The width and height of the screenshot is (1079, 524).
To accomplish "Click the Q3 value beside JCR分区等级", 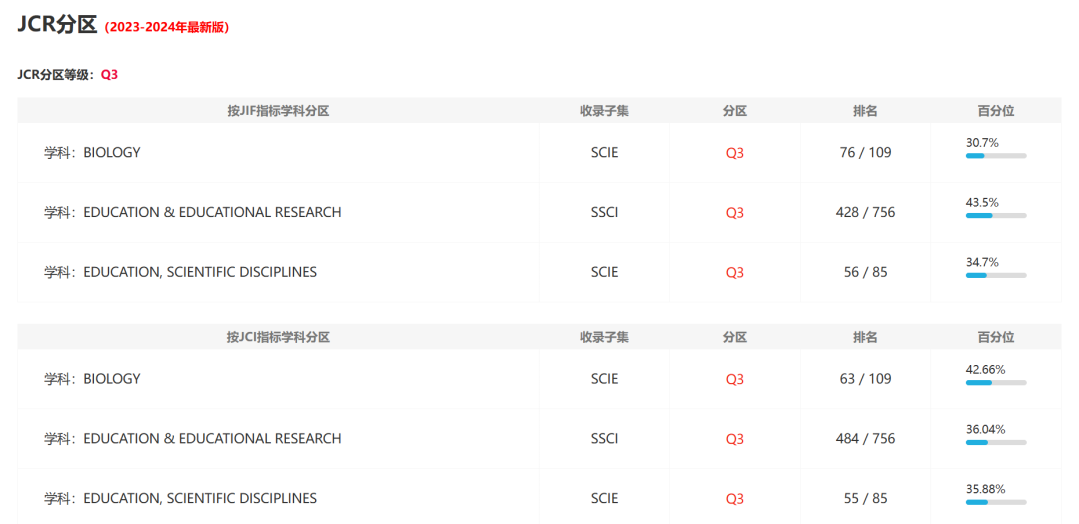I will click(x=109, y=75).
